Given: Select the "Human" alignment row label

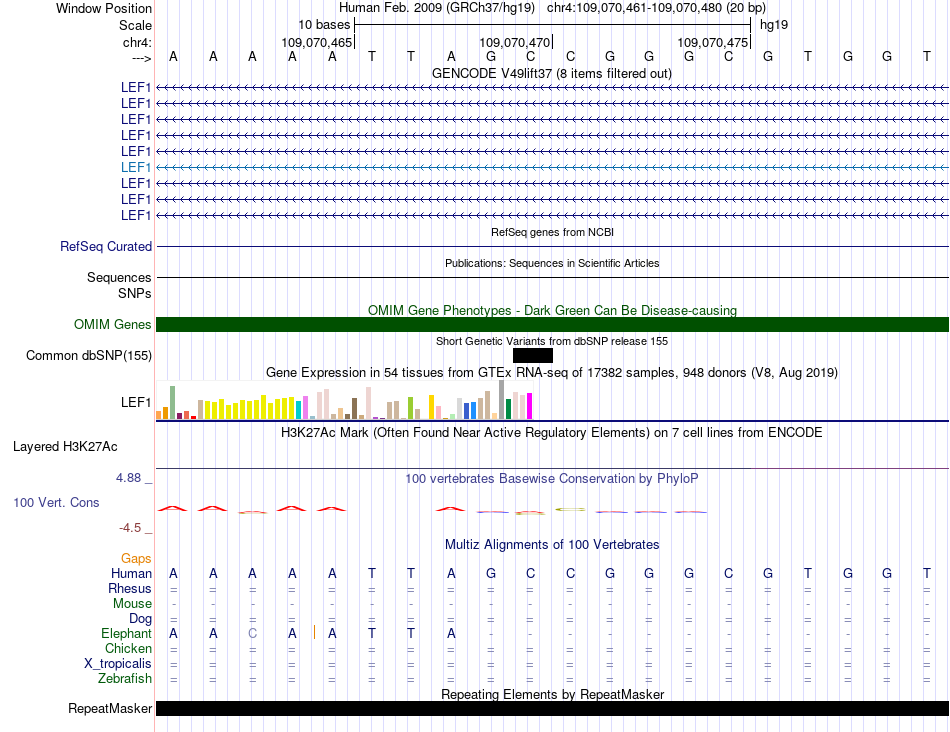Looking at the screenshot, I should point(131,574).
